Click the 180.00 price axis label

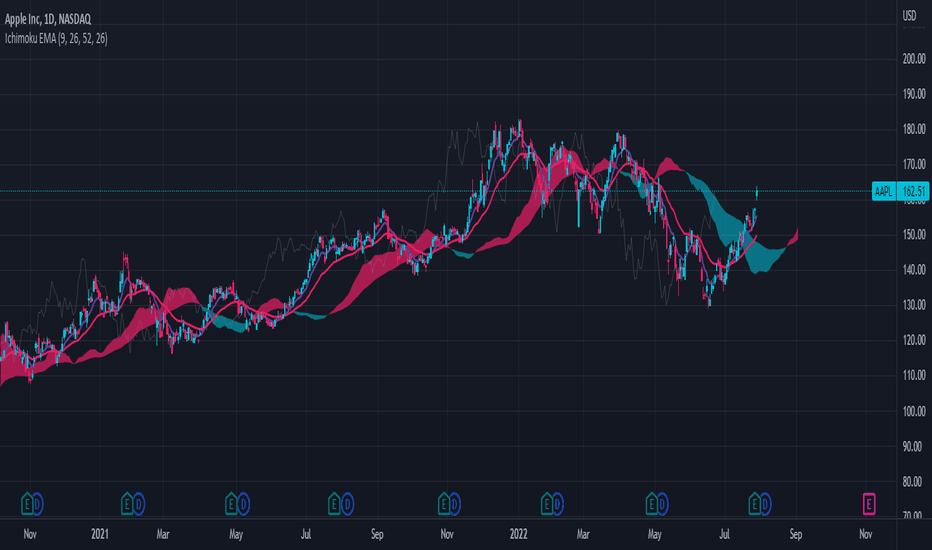click(914, 129)
